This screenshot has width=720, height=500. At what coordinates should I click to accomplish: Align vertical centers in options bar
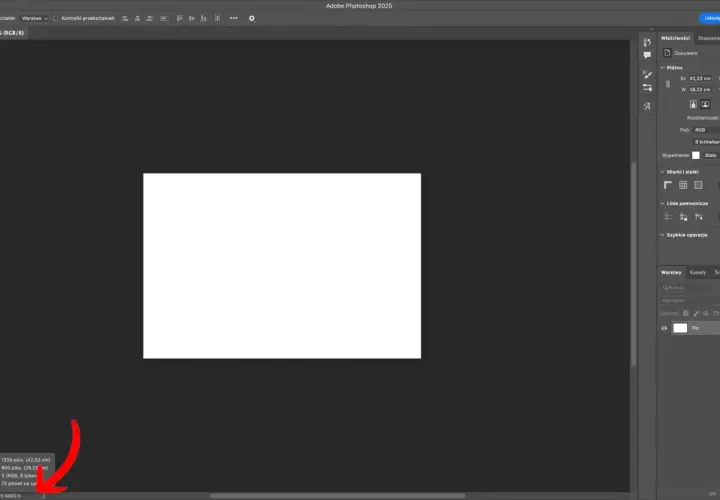(191, 18)
